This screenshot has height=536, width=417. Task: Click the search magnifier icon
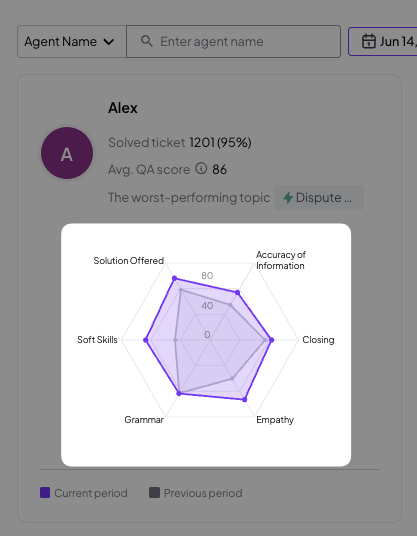147,41
